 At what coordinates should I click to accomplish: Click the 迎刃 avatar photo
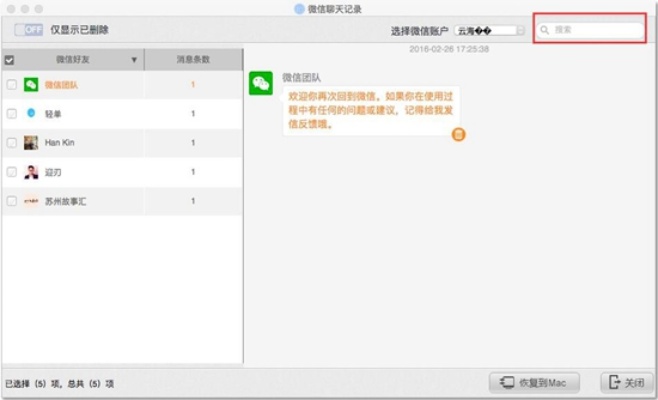31,172
